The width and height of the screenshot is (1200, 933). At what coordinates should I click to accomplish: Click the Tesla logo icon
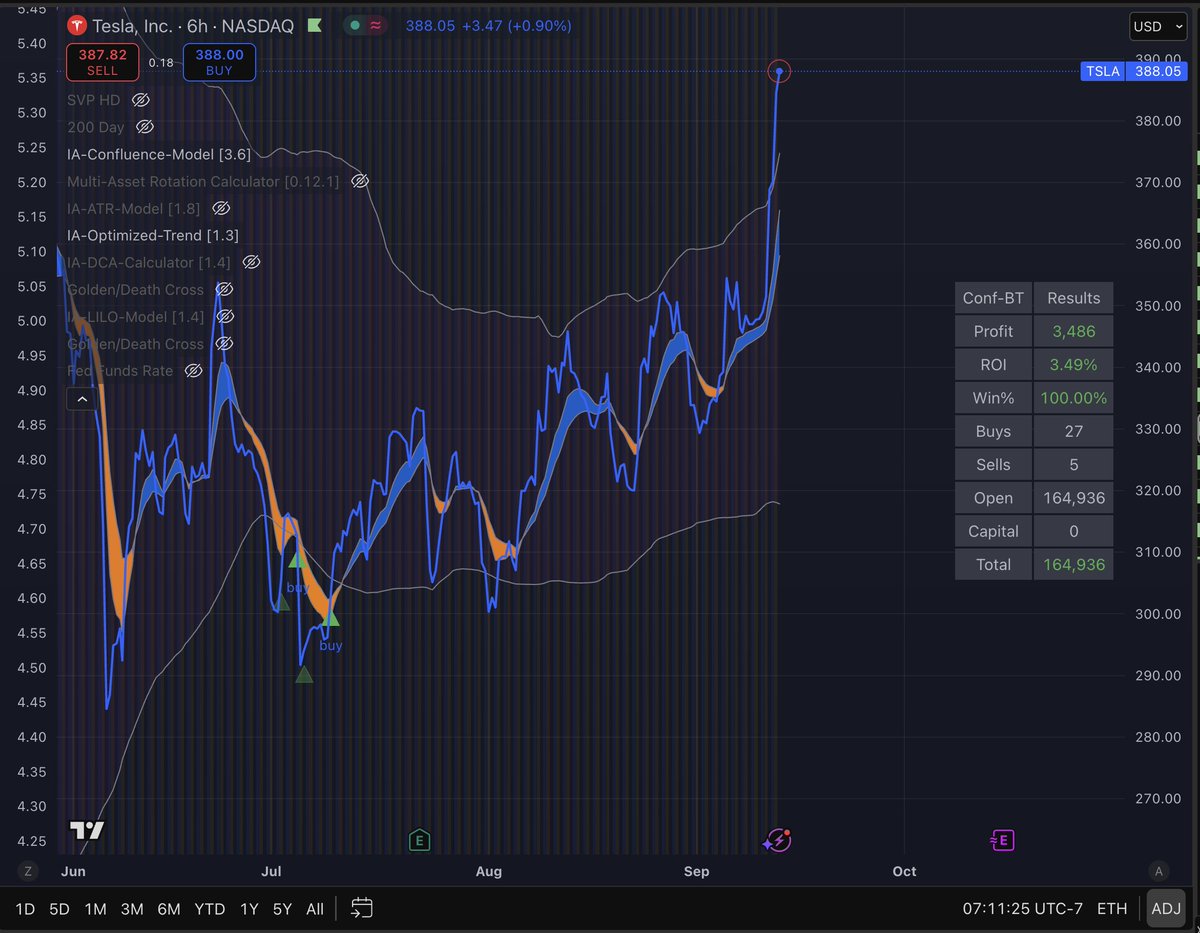76,25
